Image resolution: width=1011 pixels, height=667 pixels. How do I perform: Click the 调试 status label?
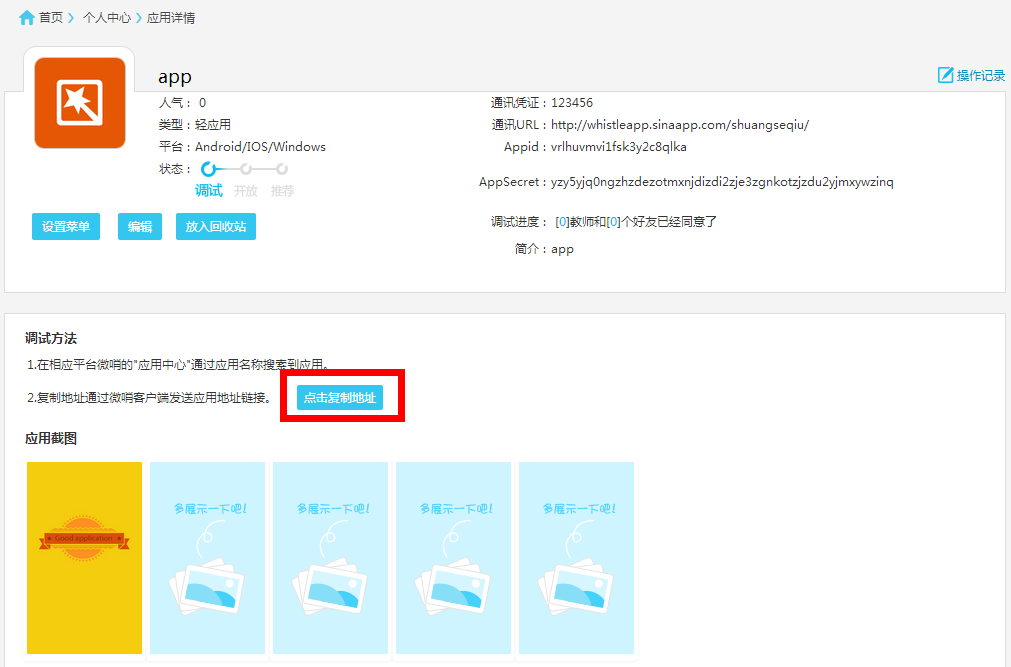pyautogui.click(x=208, y=190)
